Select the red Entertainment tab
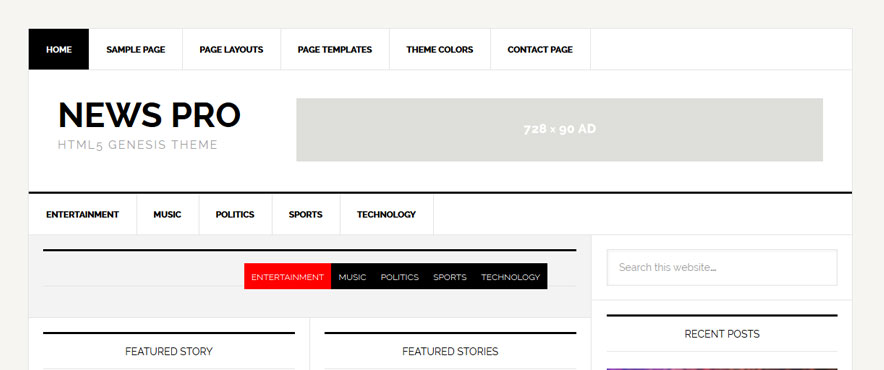The width and height of the screenshot is (884, 370). [x=288, y=276]
